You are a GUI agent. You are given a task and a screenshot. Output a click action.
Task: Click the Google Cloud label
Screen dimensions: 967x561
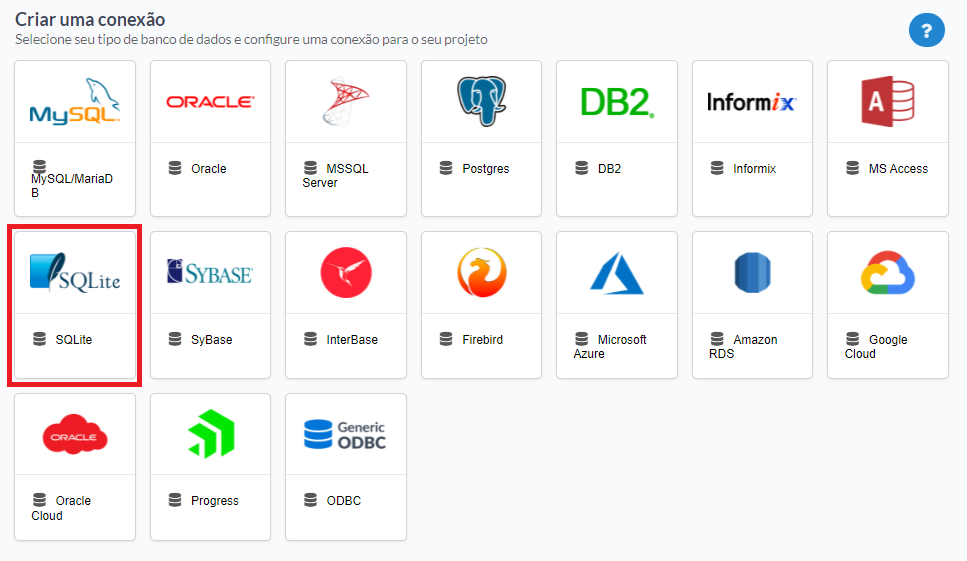pos(876,346)
